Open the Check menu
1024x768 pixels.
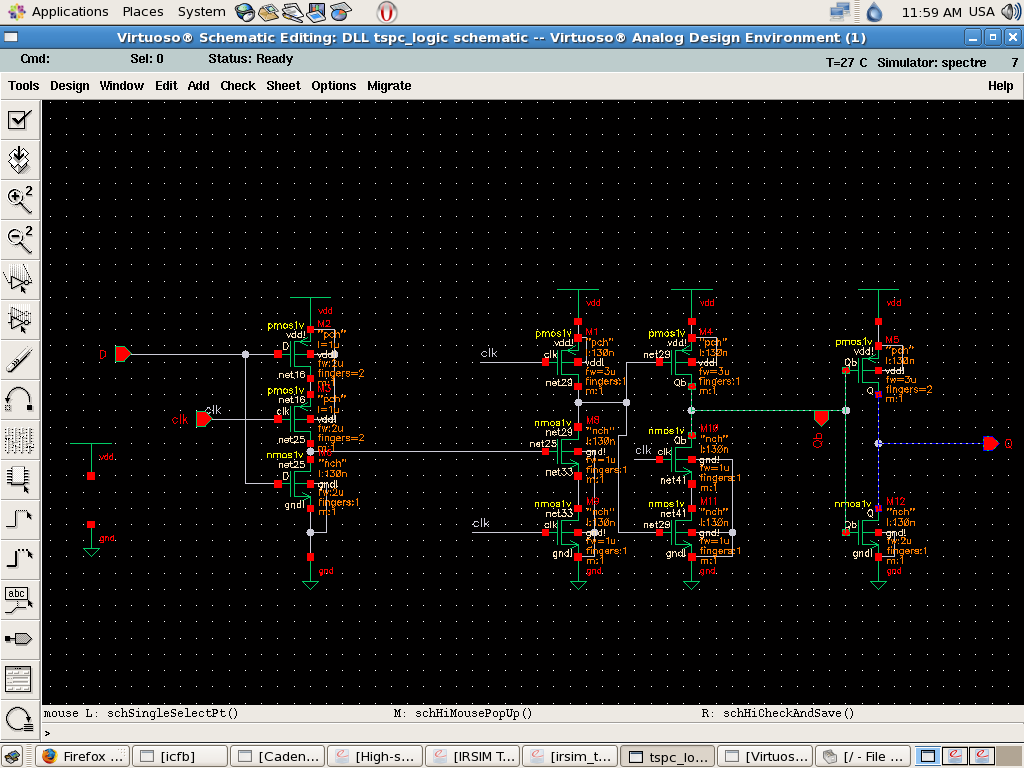coord(238,86)
